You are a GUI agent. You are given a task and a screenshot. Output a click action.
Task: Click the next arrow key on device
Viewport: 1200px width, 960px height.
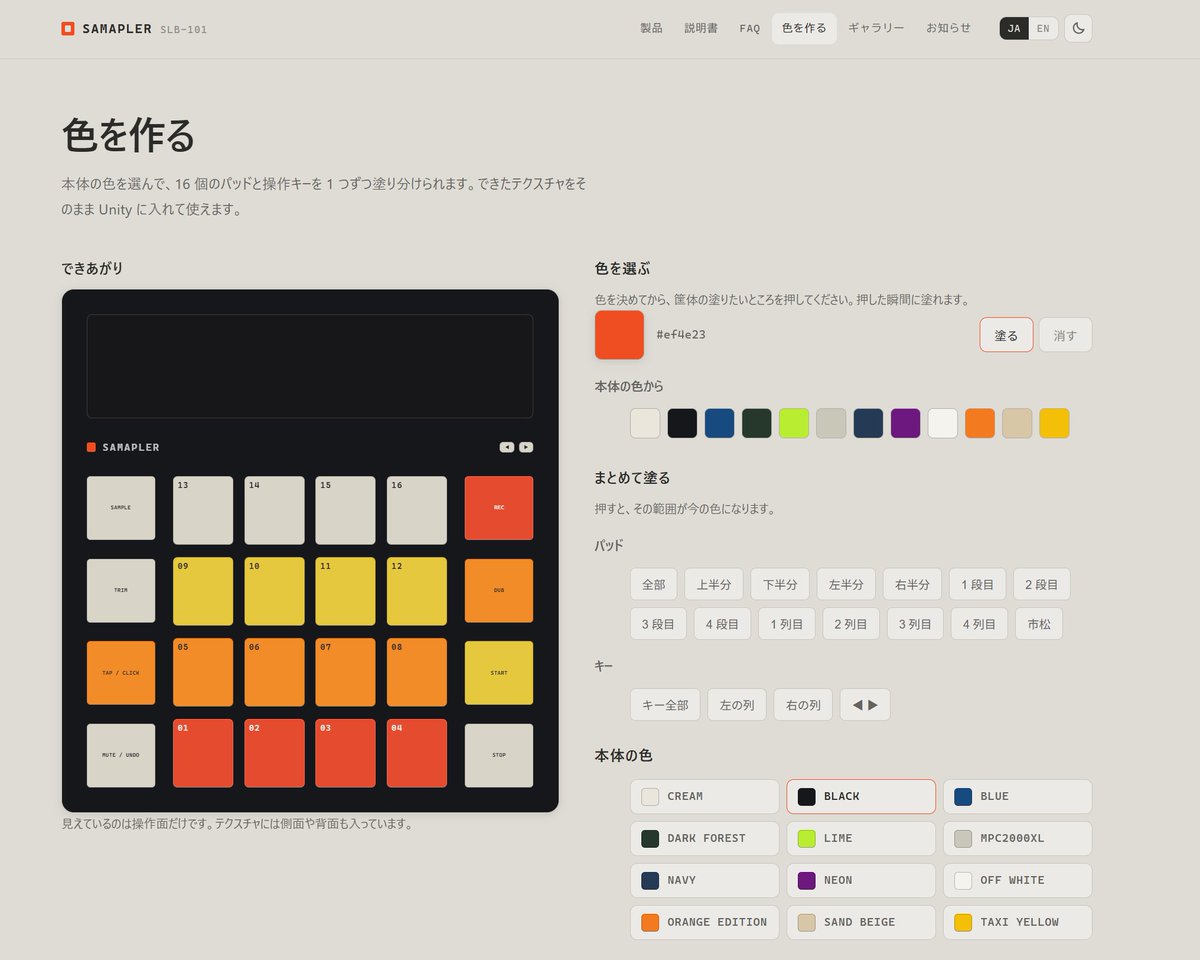(526, 447)
